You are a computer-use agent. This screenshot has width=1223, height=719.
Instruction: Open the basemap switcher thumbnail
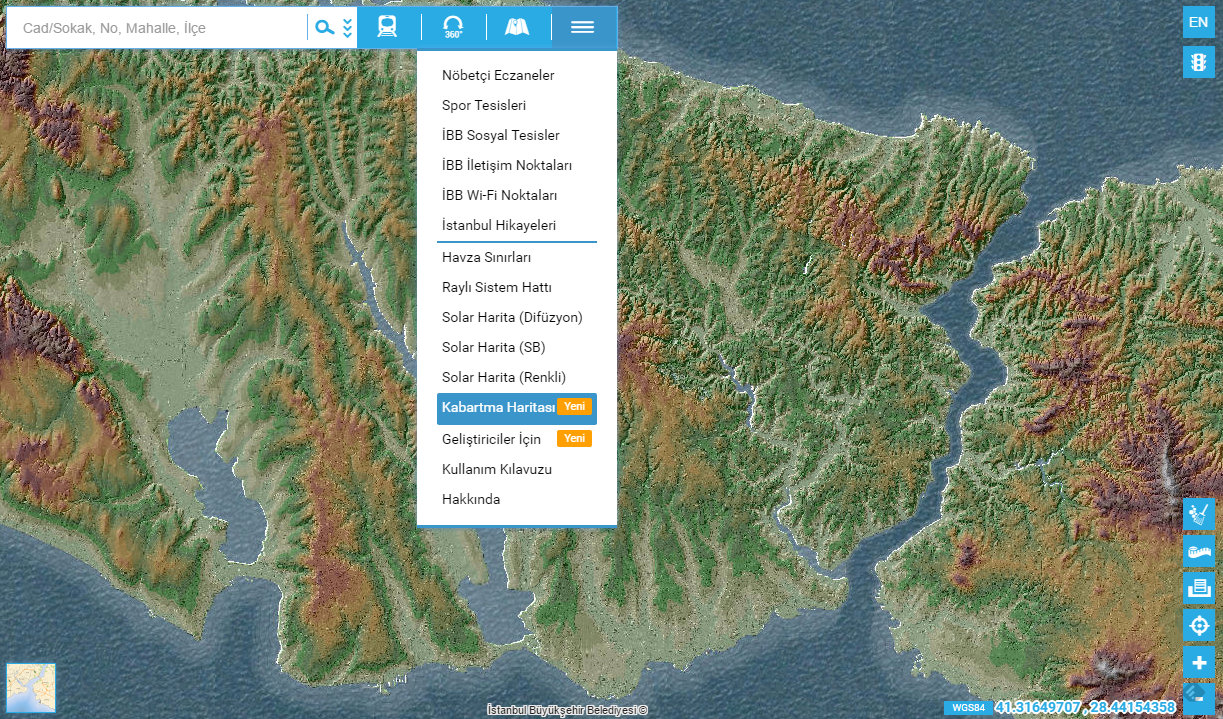tap(31, 688)
